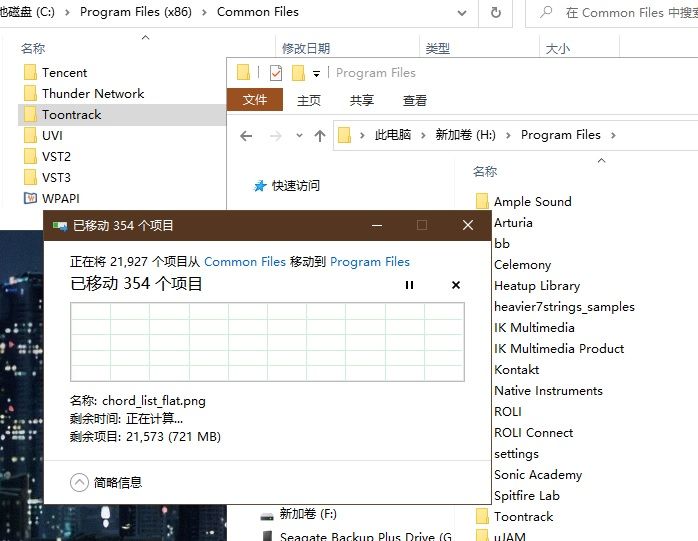This screenshot has height=541, width=698.
Task: Go up one folder level
Action: (x=320, y=136)
